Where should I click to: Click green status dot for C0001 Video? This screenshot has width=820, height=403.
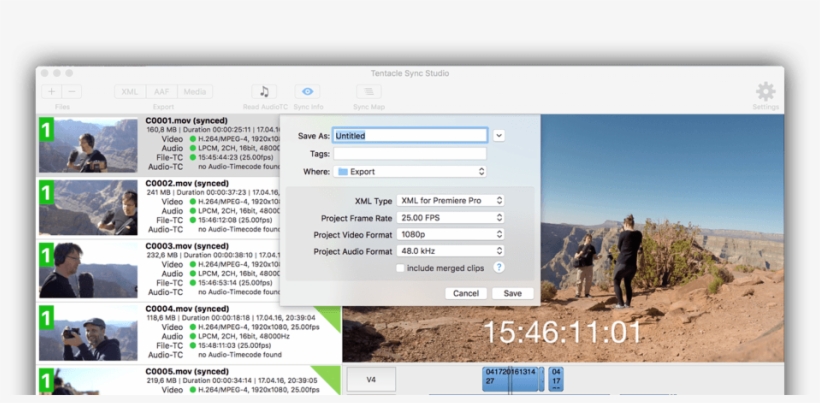coord(192,139)
